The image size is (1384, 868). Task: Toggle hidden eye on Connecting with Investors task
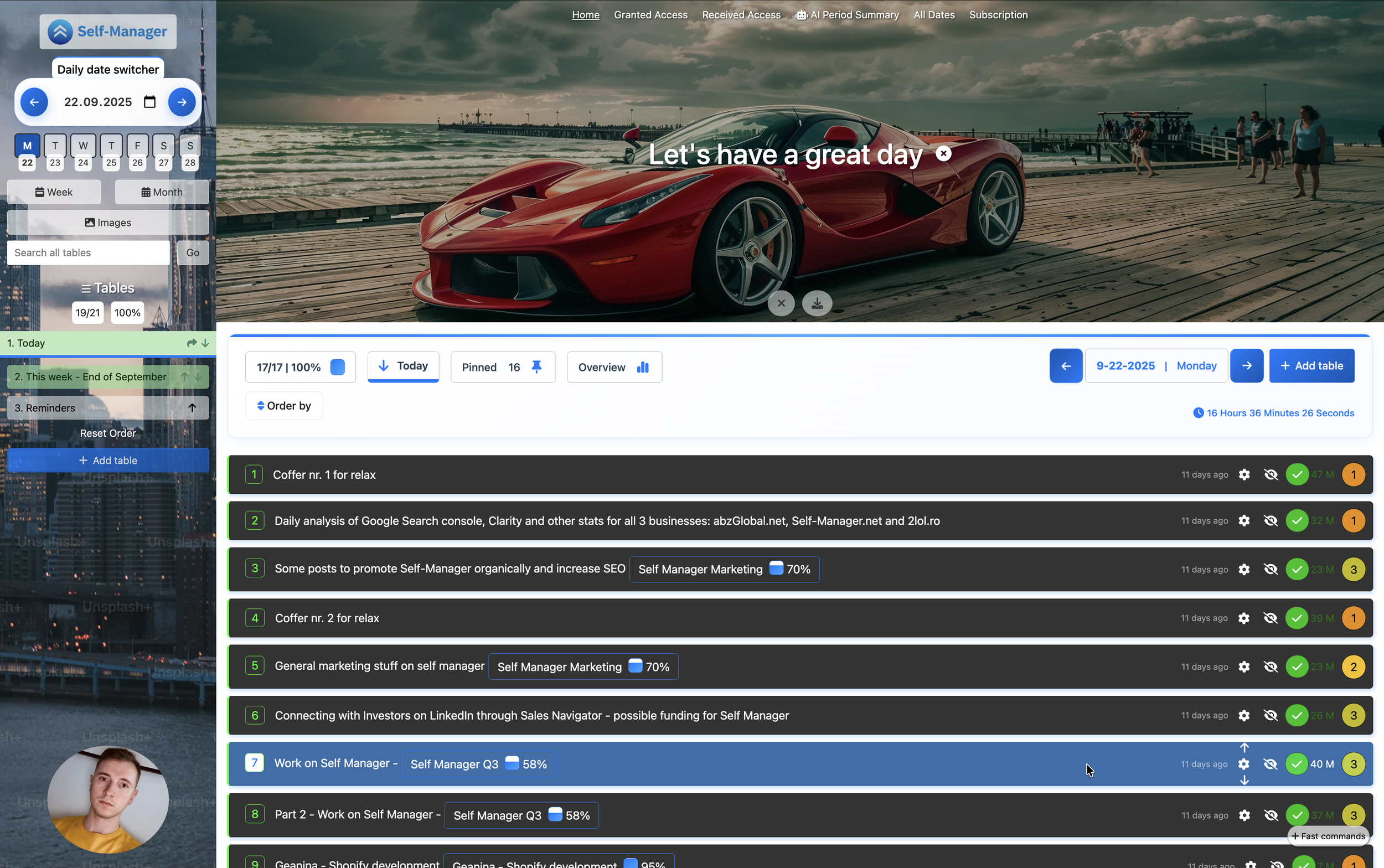pyautogui.click(x=1271, y=715)
